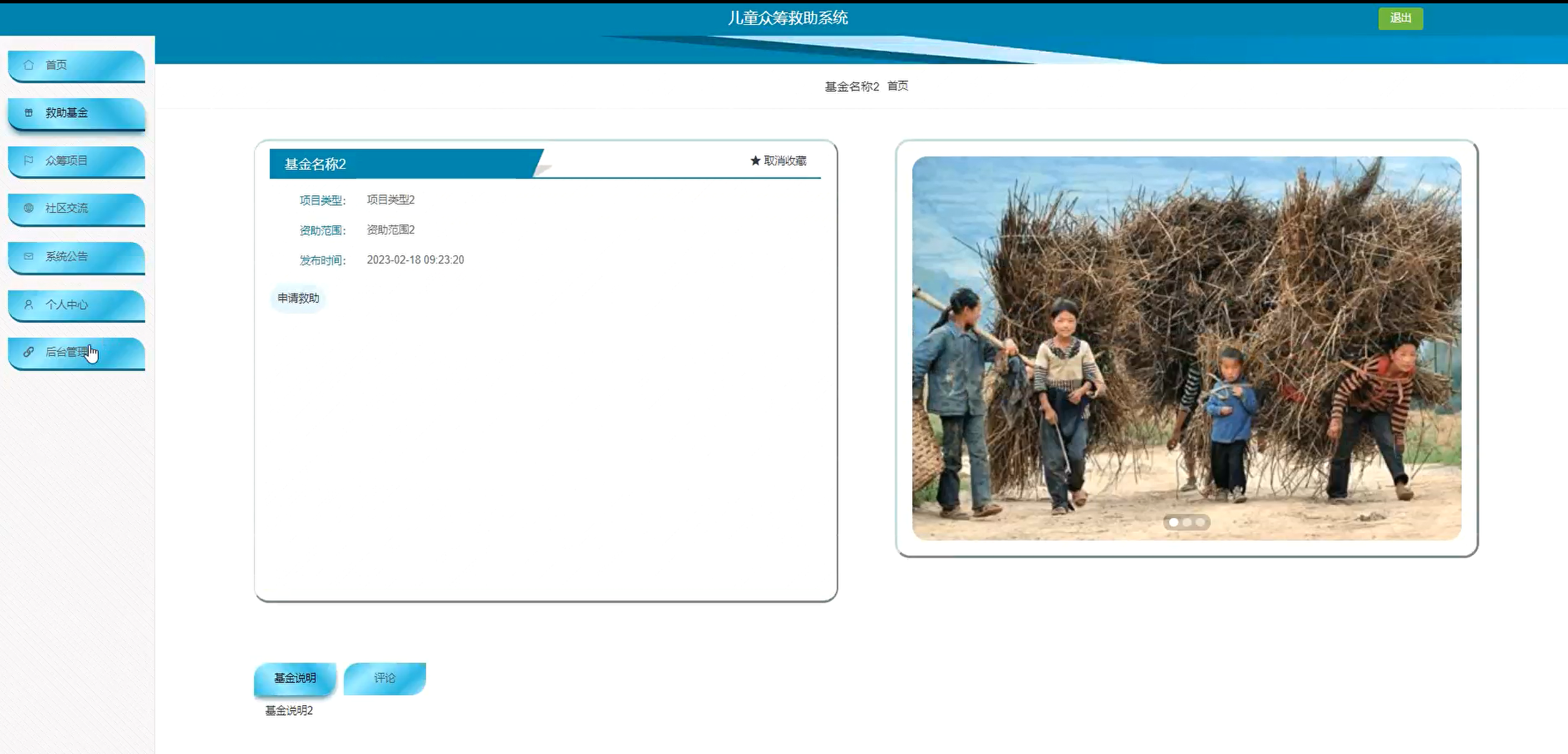Click the 申请救助 button
The height and width of the screenshot is (754, 1568).
tap(298, 299)
